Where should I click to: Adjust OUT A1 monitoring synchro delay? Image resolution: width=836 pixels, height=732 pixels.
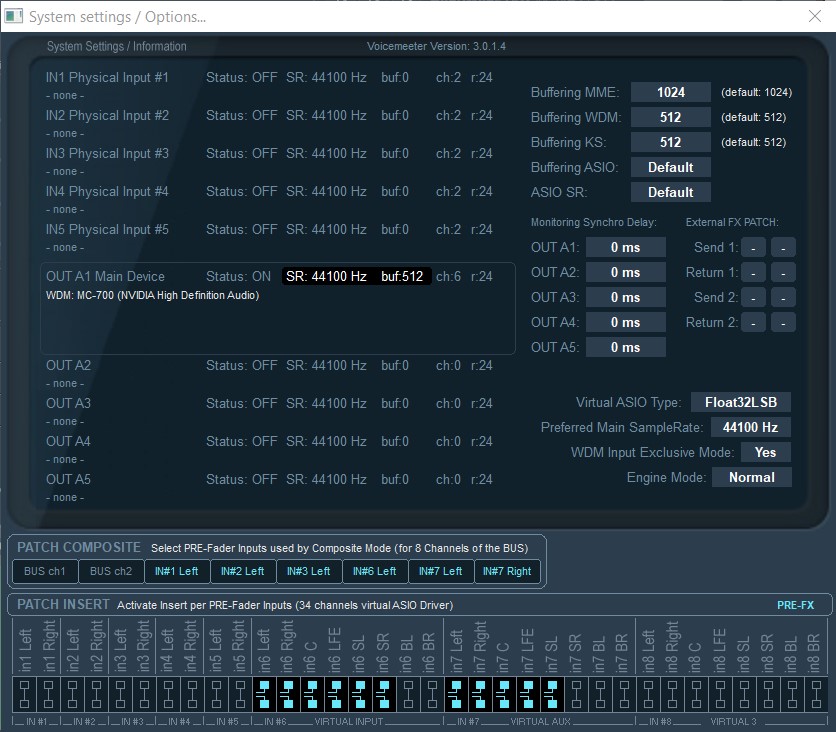[625, 246]
